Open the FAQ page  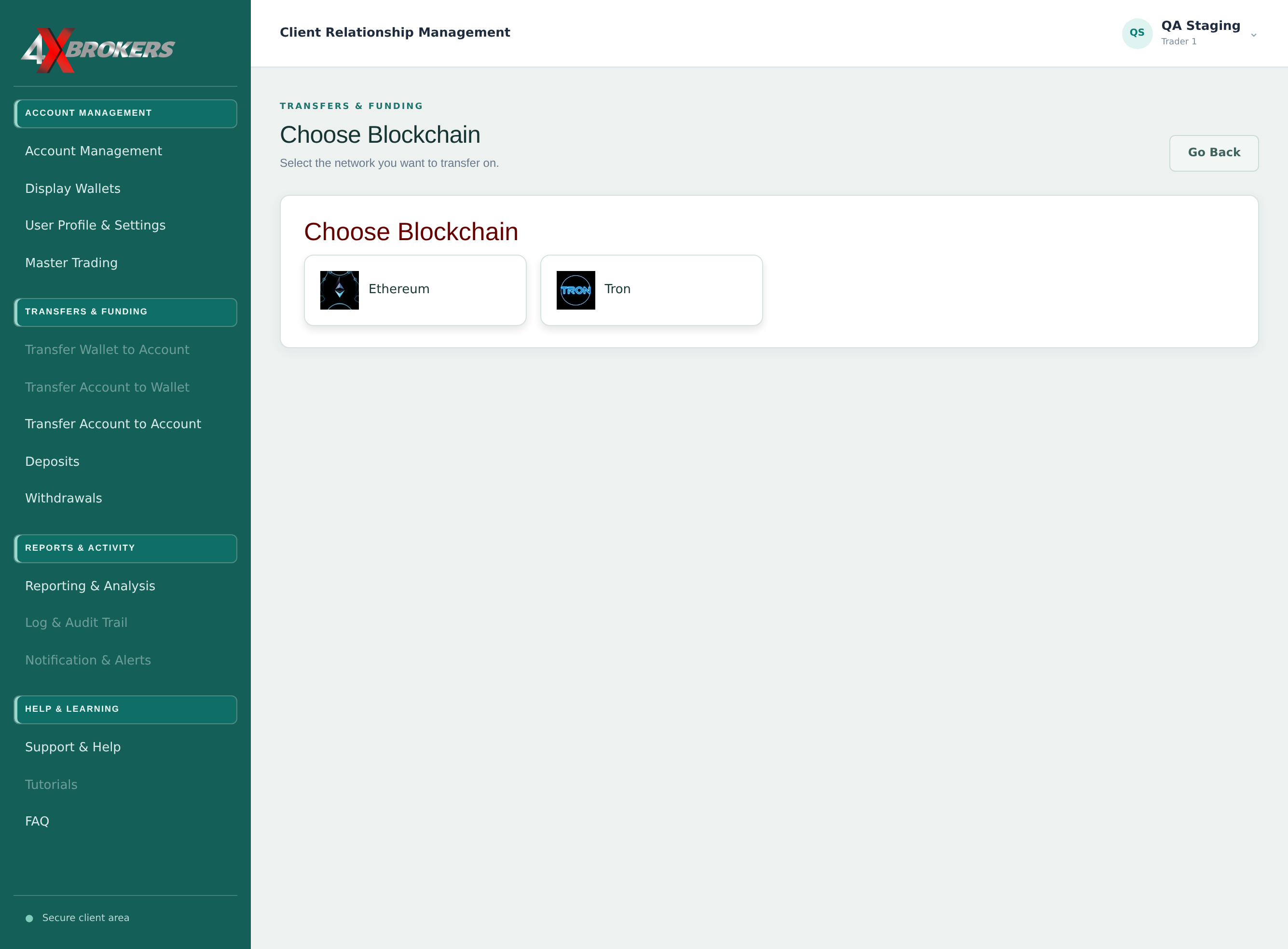point(37,822)
